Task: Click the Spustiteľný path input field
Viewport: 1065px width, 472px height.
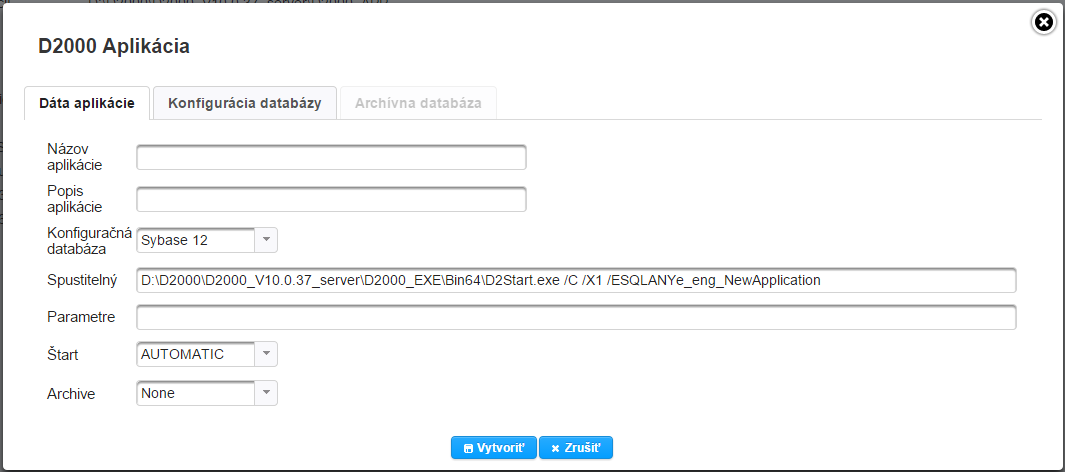Action: [x=576, y=280]
